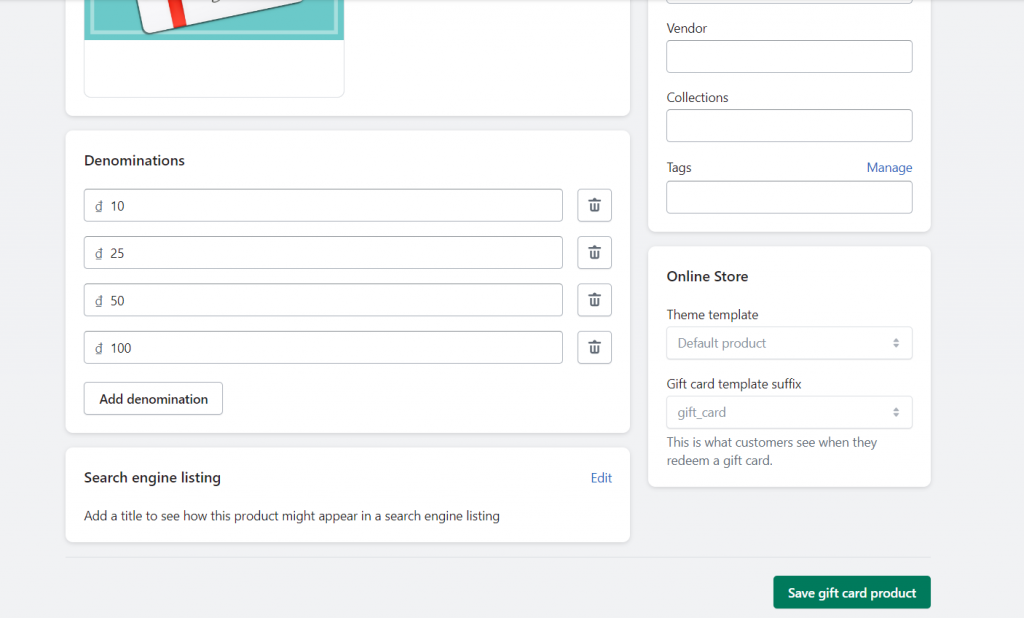Remove the ₫100 denomination using trash icon
The image size is (1024, 618).
coord(594,347)
